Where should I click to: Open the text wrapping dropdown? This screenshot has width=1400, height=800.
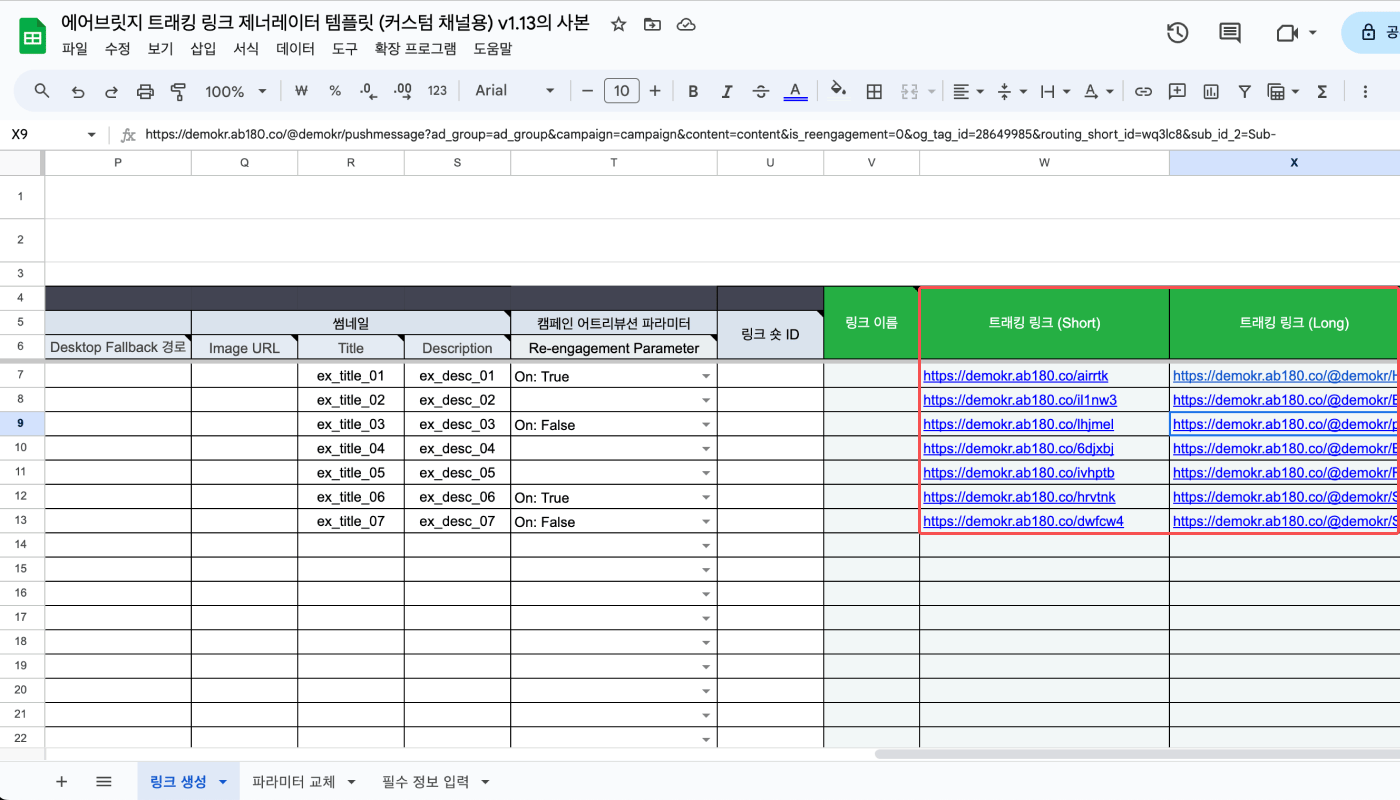1054,91
